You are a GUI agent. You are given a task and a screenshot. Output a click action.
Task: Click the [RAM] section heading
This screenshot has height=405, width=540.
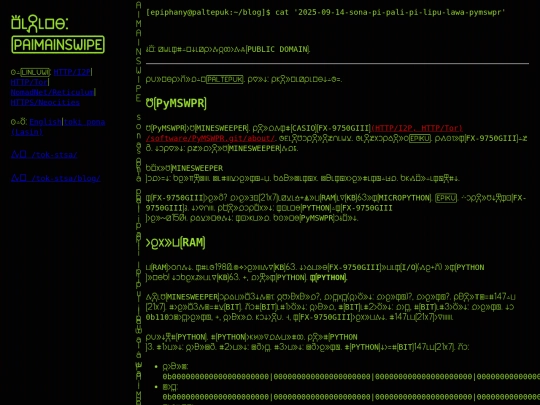175,242
